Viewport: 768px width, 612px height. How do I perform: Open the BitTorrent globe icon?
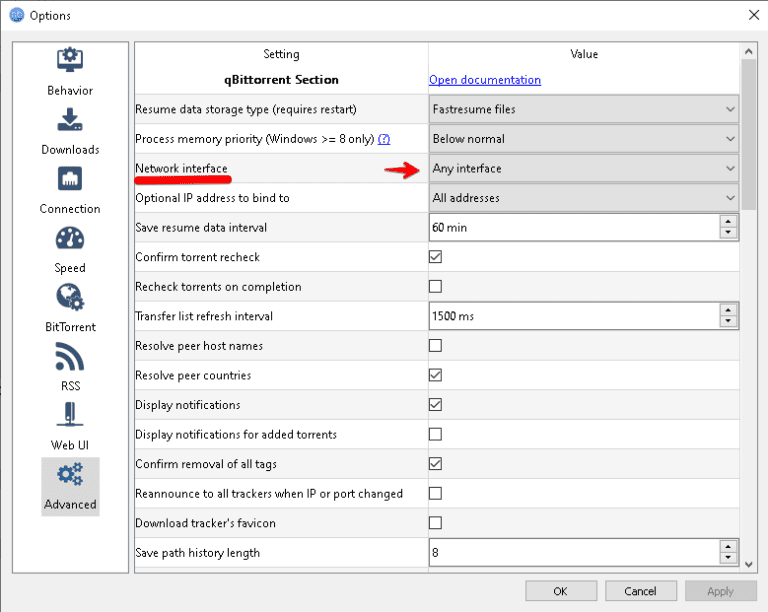click(x=70, y=297)
